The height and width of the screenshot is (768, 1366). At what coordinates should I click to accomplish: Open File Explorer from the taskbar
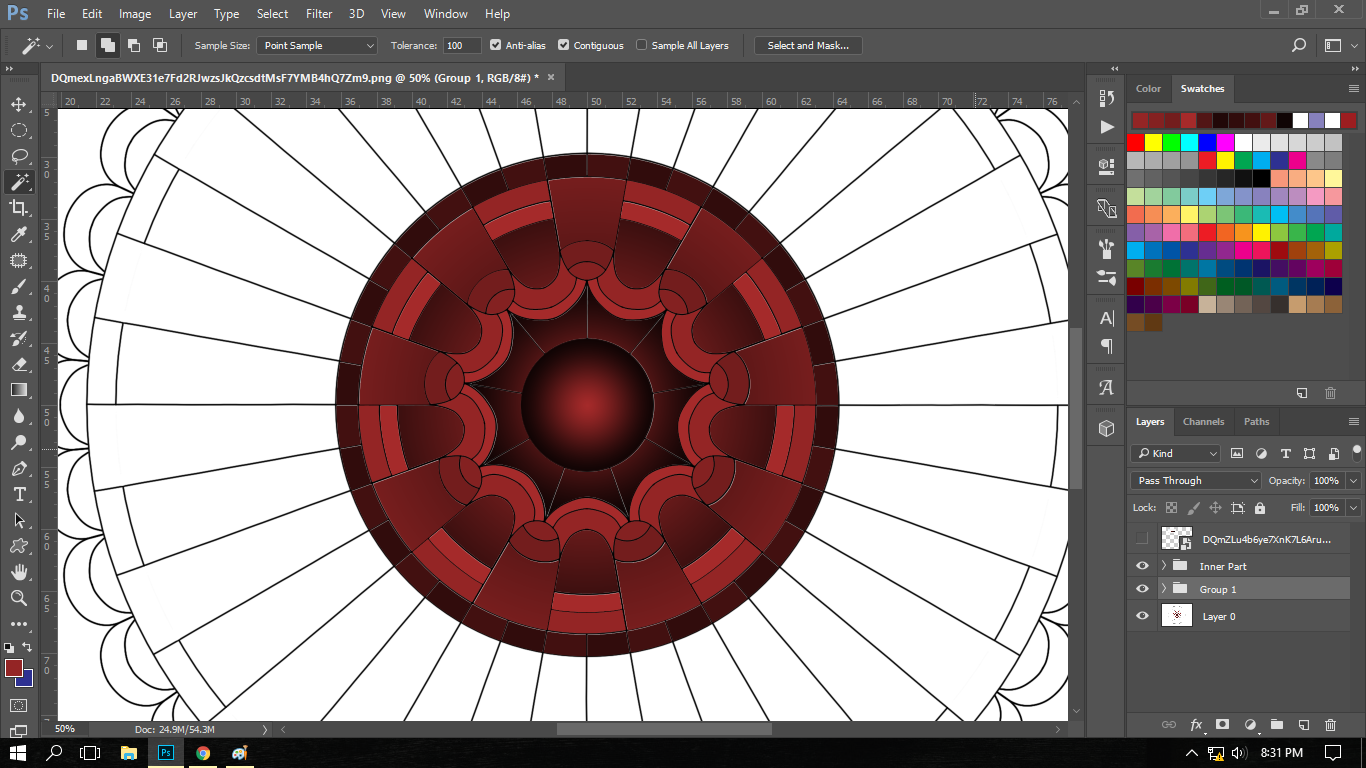(x=128, y=753)
